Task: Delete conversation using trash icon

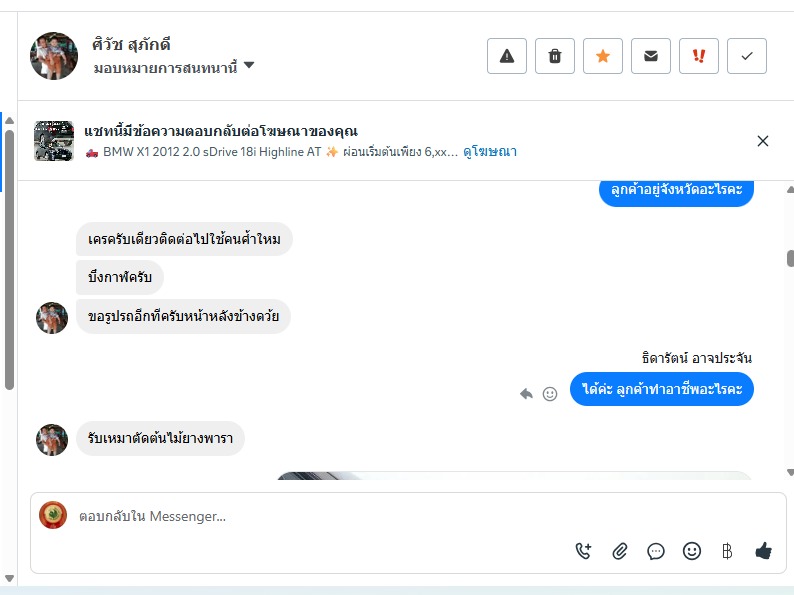Action: point(554,56)
